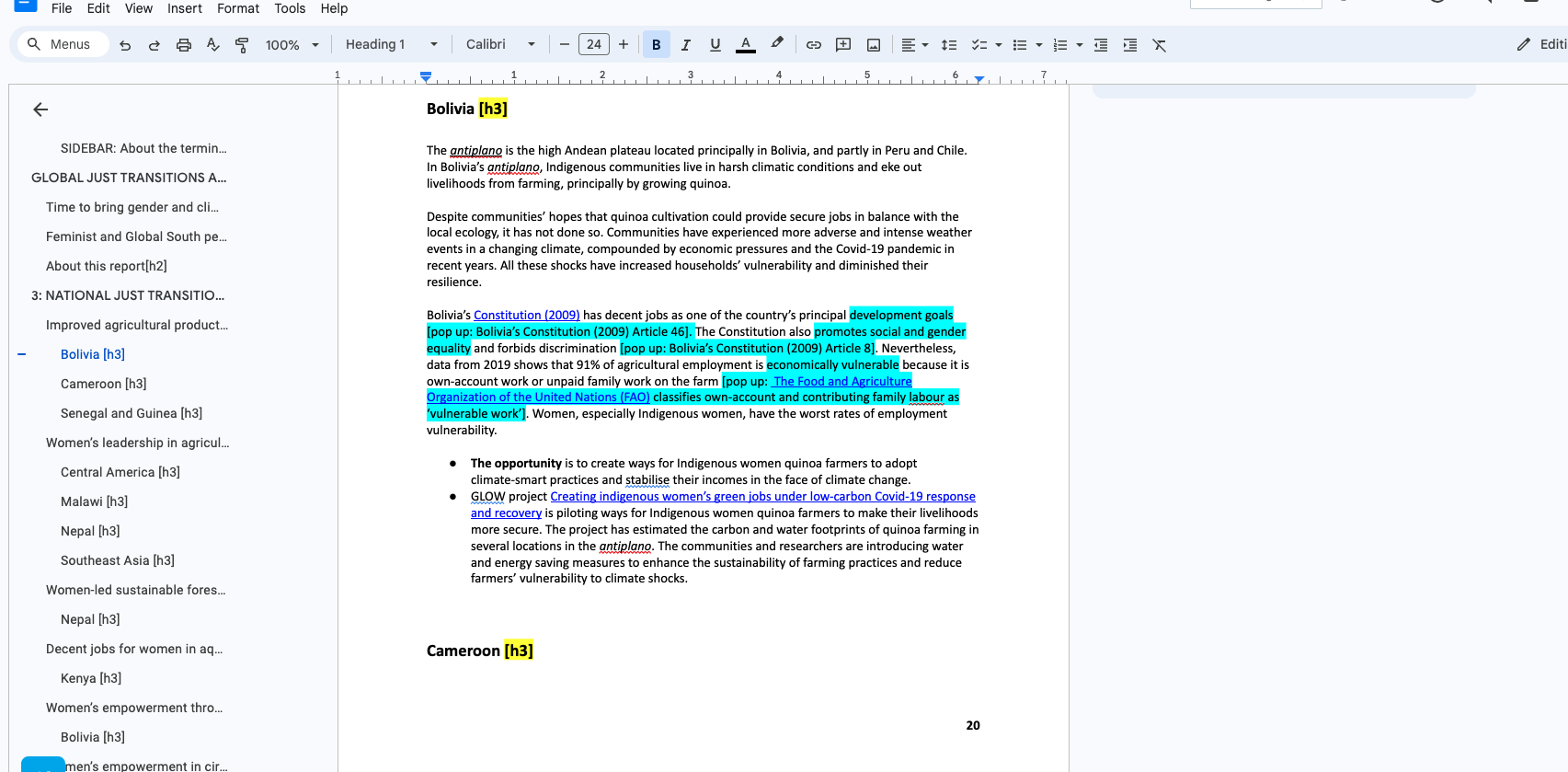
Task: Open the Insert menu
Action: click(x=184, y=8)
